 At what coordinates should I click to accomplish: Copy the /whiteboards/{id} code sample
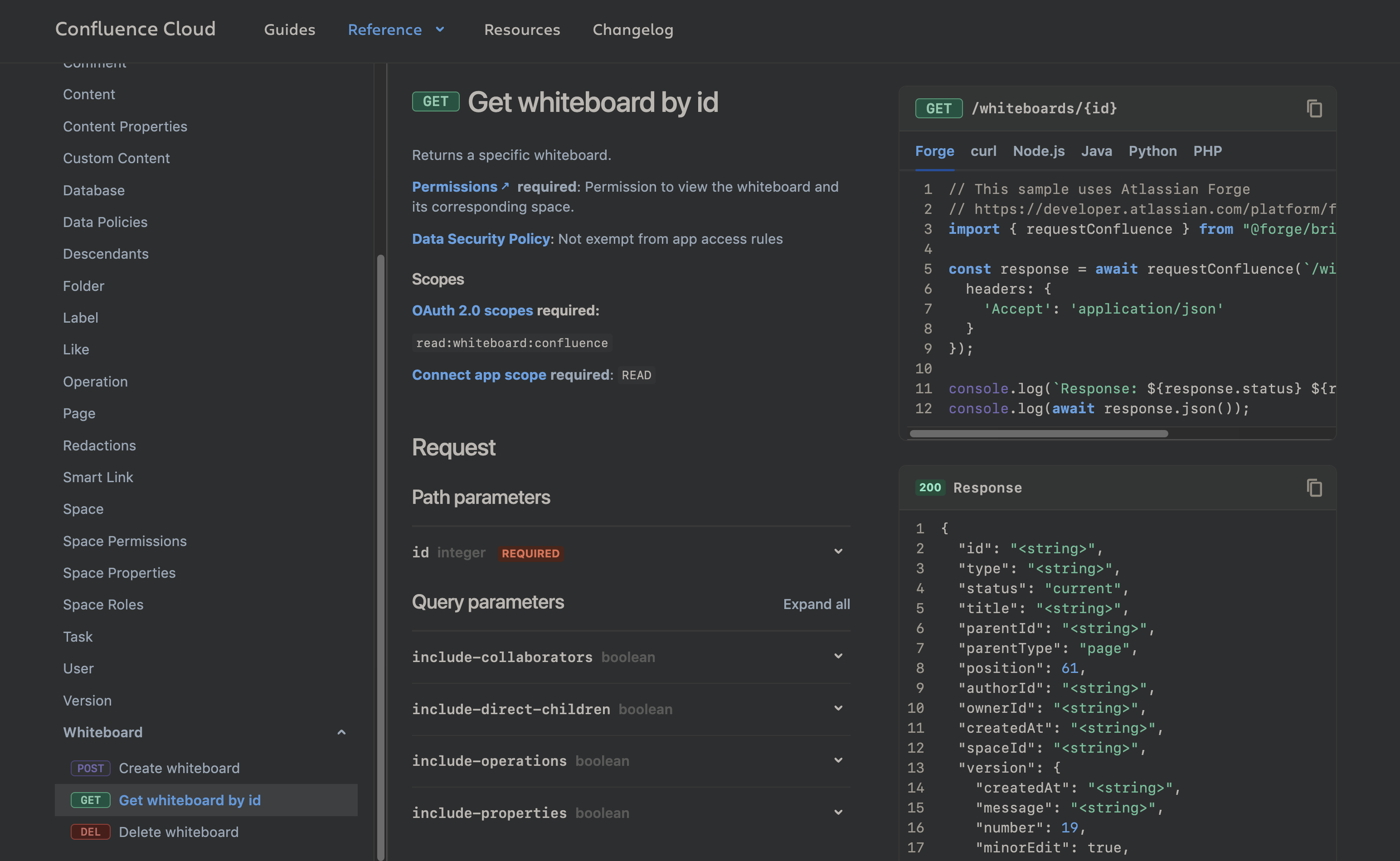(x=1313, y=108)
